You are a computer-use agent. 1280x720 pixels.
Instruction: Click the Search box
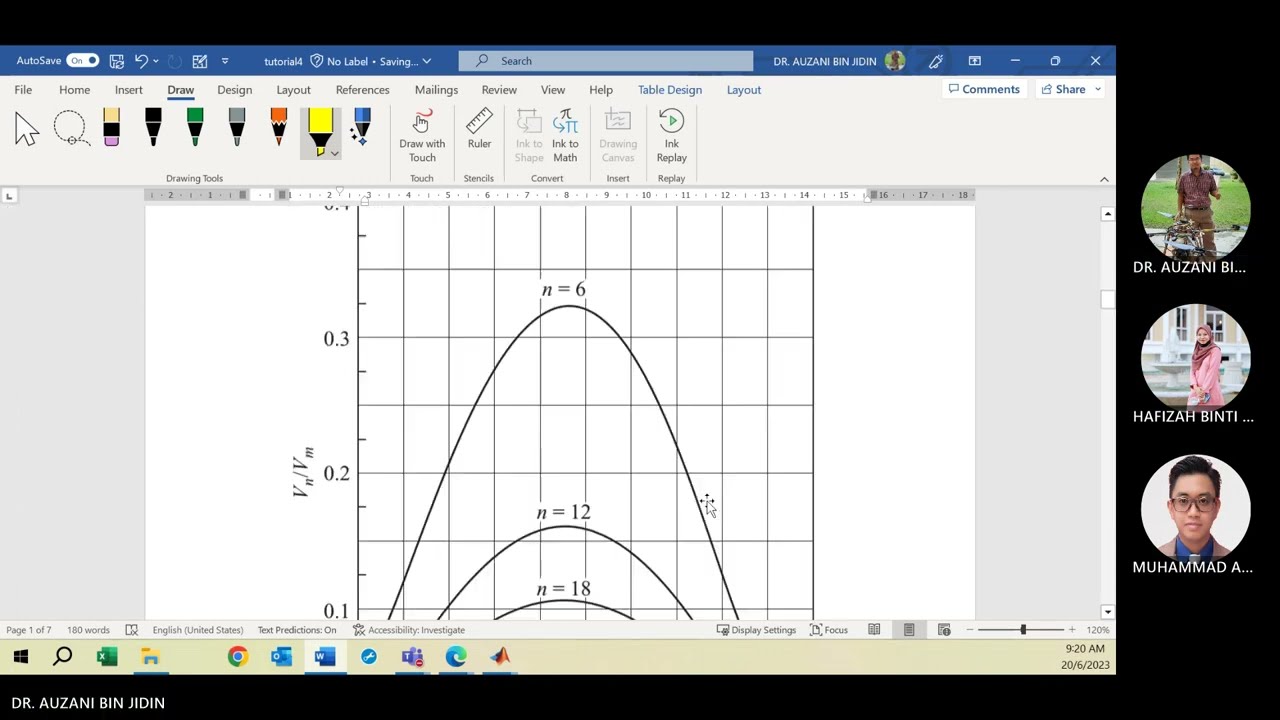pyautogui.click(x=605, y=61)
